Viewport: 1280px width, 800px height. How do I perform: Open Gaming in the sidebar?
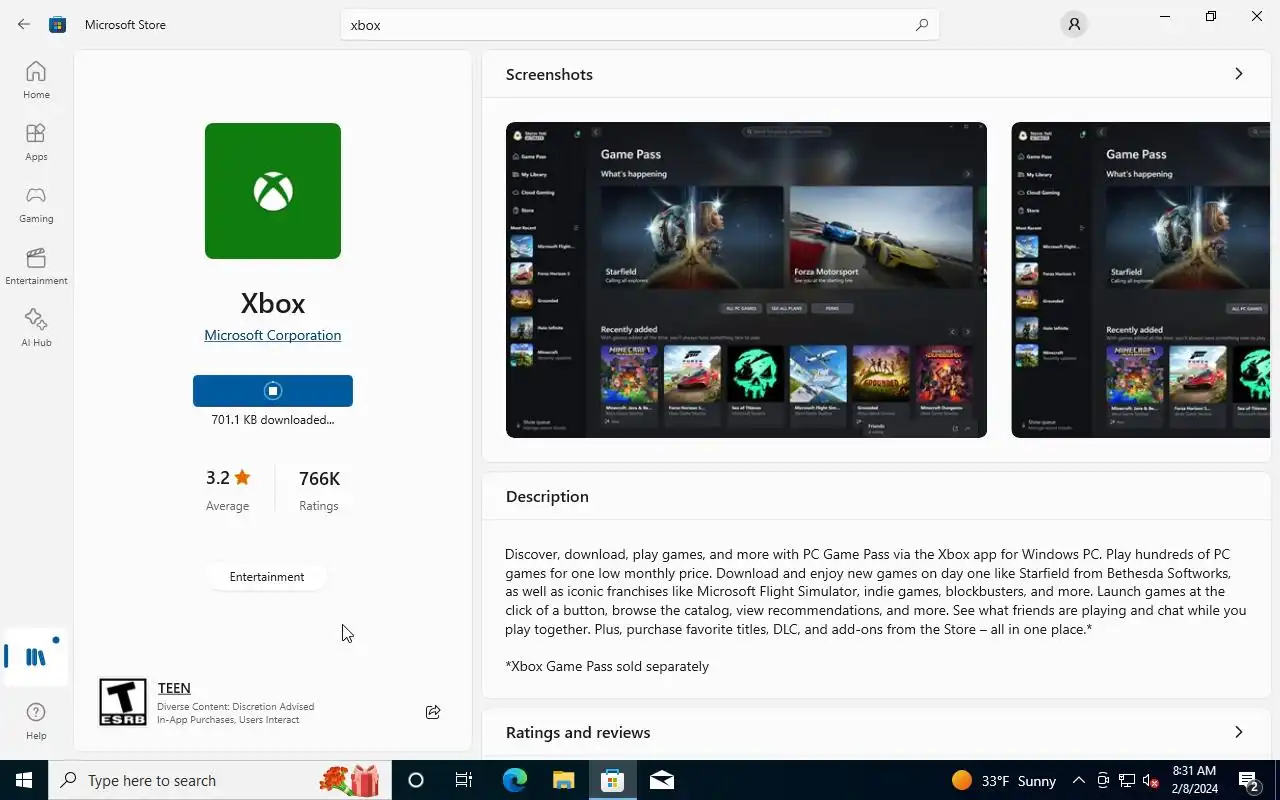point(36,204)
